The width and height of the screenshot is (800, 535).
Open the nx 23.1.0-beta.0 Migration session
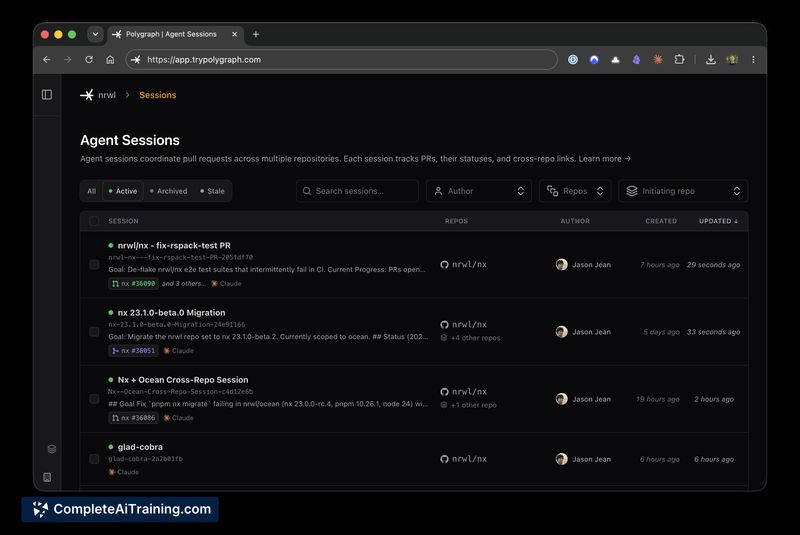171,313
